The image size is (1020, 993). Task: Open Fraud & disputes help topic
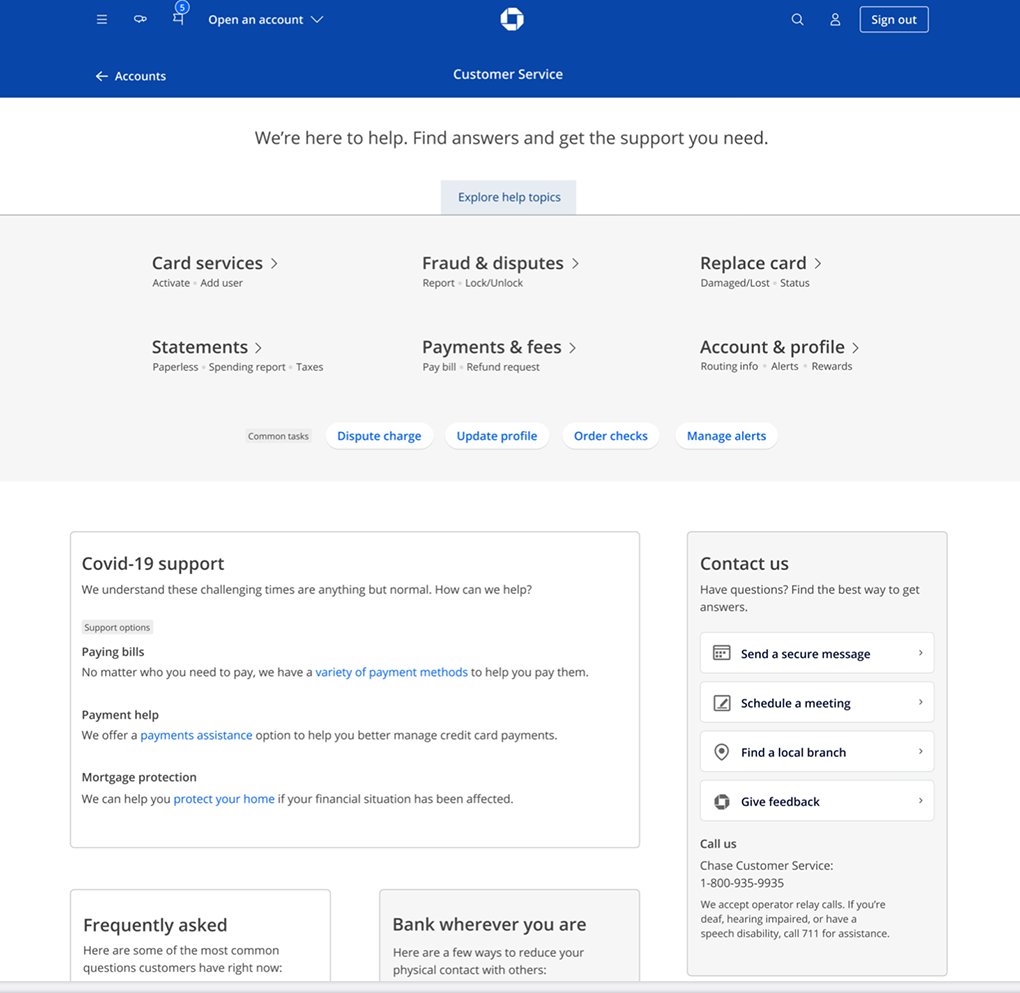point(492,263)
